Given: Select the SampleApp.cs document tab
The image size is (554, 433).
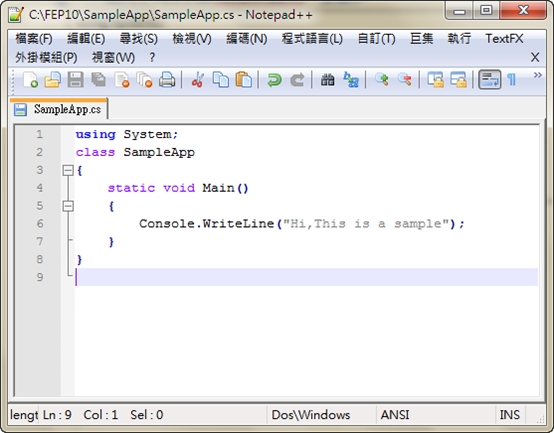Looking at the screenshot, I should 59,109.
